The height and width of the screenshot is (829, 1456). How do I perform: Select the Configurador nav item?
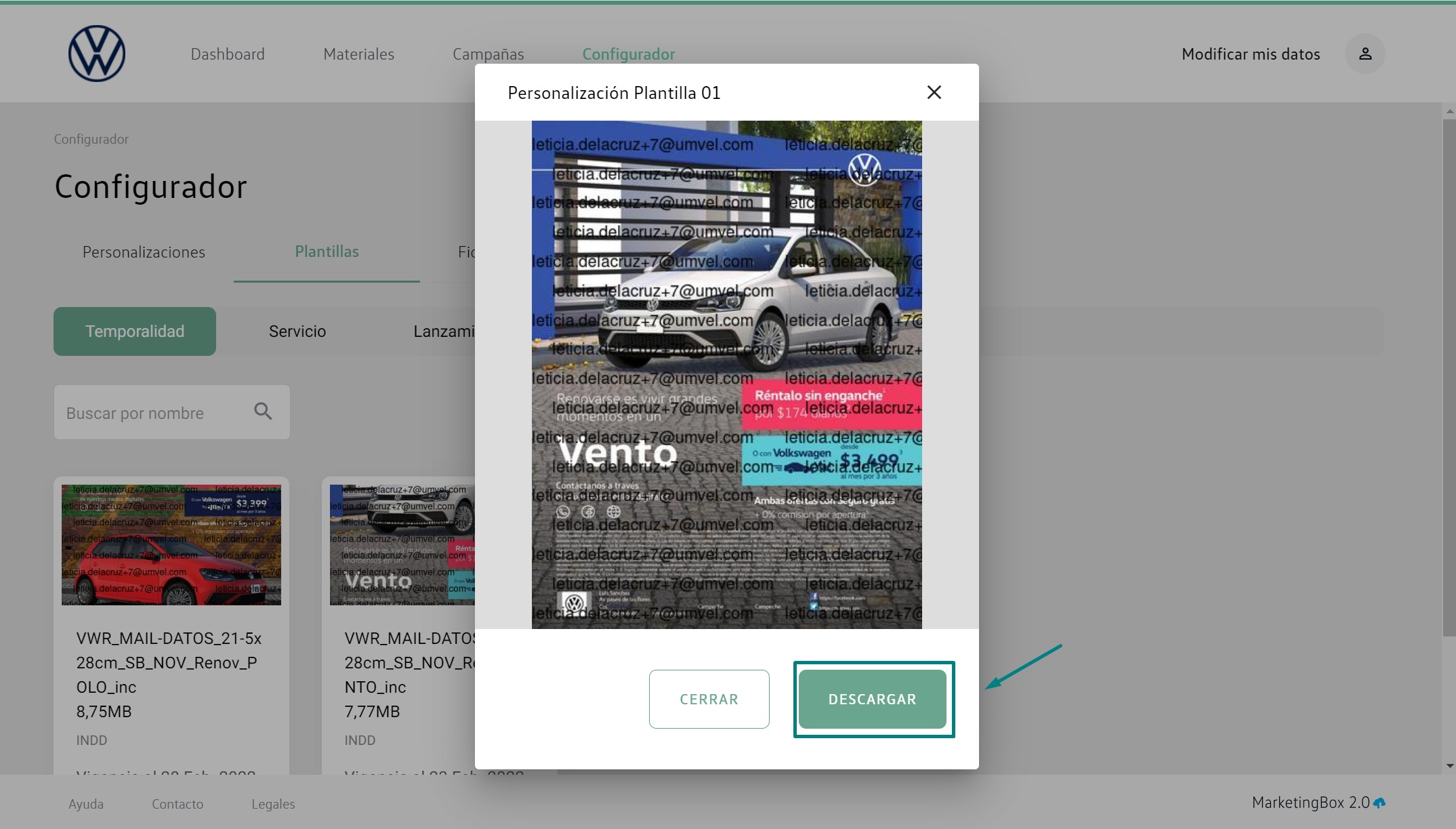pyautogui.click(x=628, y=54)
